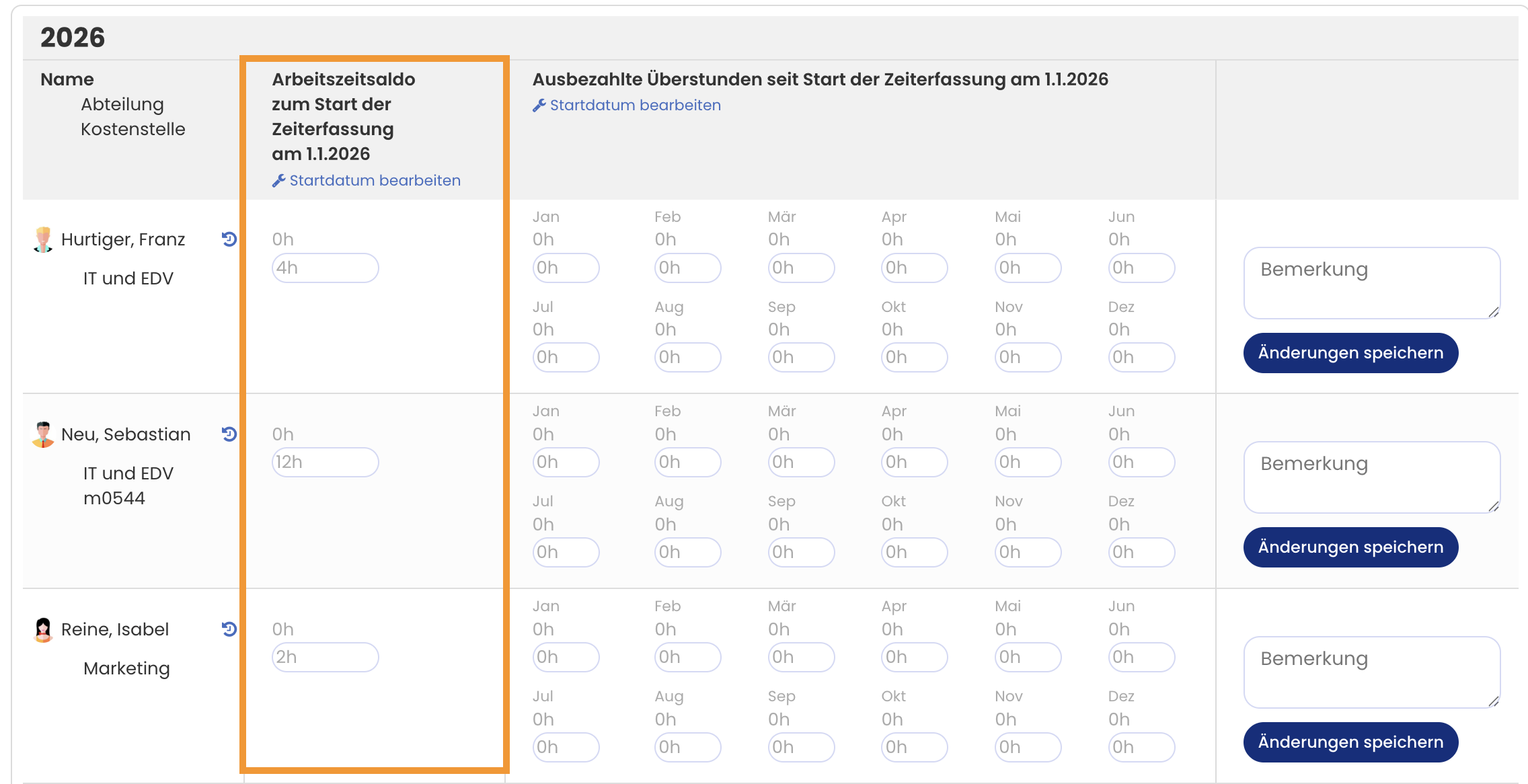The width and height of the screenshot is (1528, 784).
Task: Open Startdatum bearbeiten link in Arbeitszeitsaldo column
Action: 375,181
